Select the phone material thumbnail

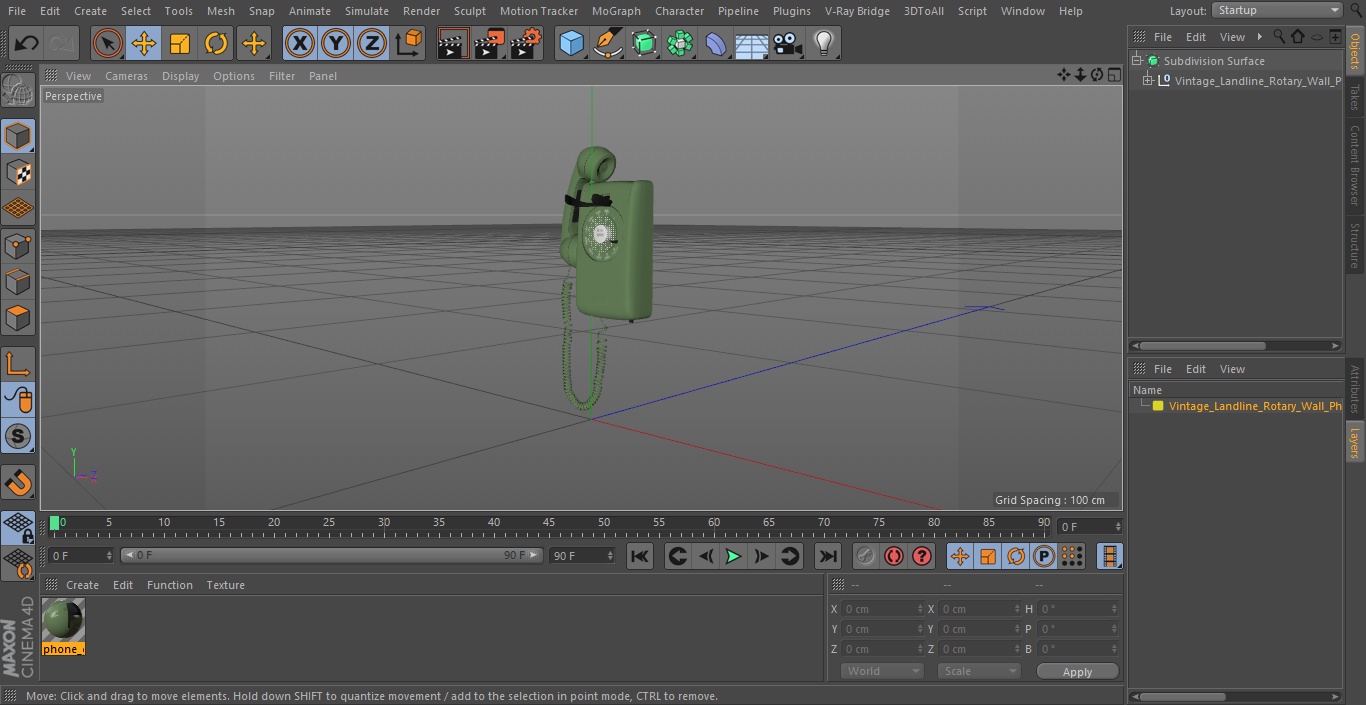click(x=63, y=621)
